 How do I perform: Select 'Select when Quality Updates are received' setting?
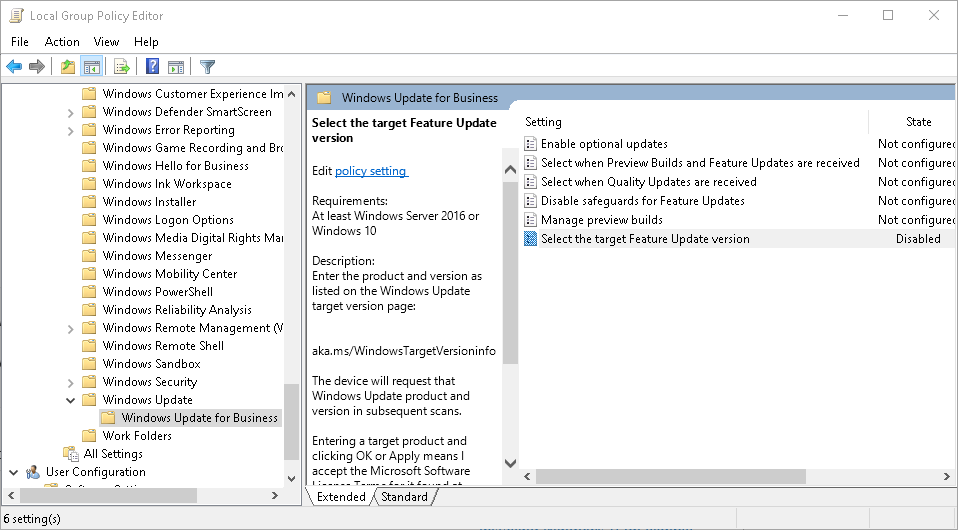coord(648,182)
